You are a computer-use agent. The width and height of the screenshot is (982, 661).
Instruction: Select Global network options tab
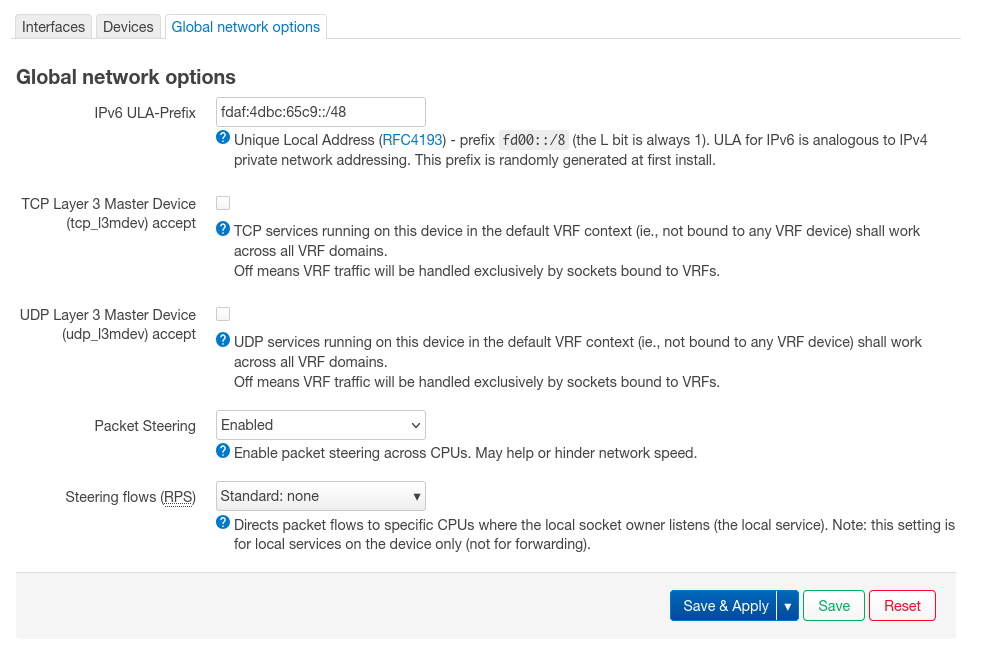click(x=246, y=27)
